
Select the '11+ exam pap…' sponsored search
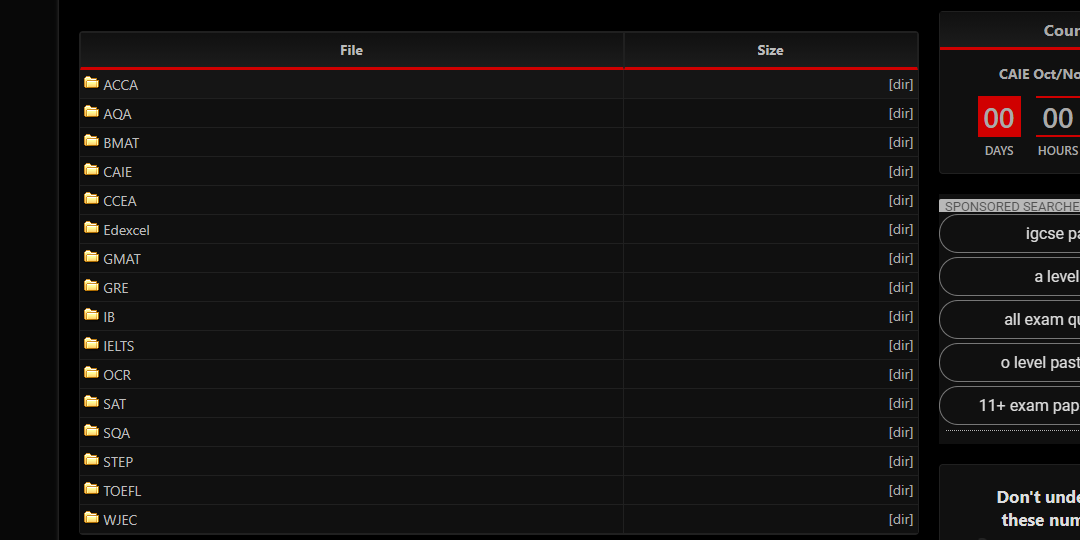coord(1010,405)
